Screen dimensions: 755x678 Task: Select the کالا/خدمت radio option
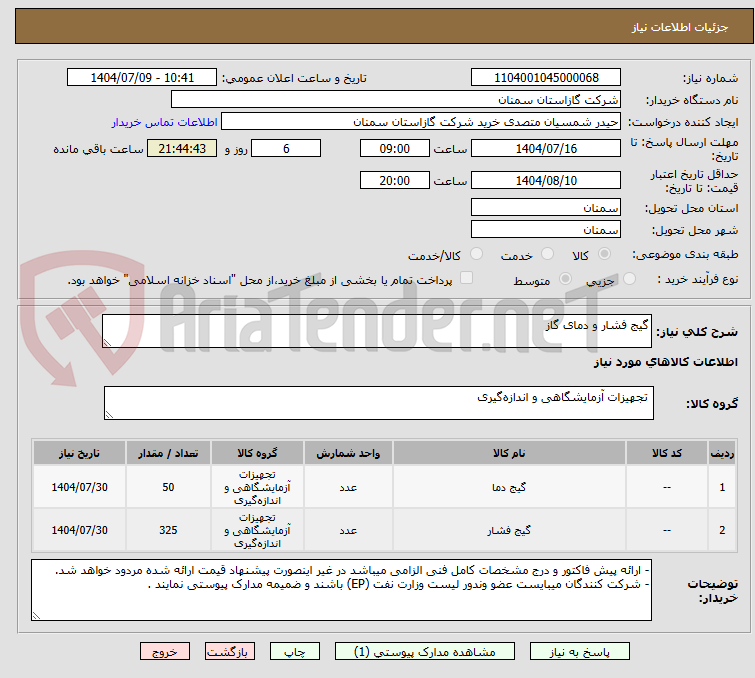(476, 254)
